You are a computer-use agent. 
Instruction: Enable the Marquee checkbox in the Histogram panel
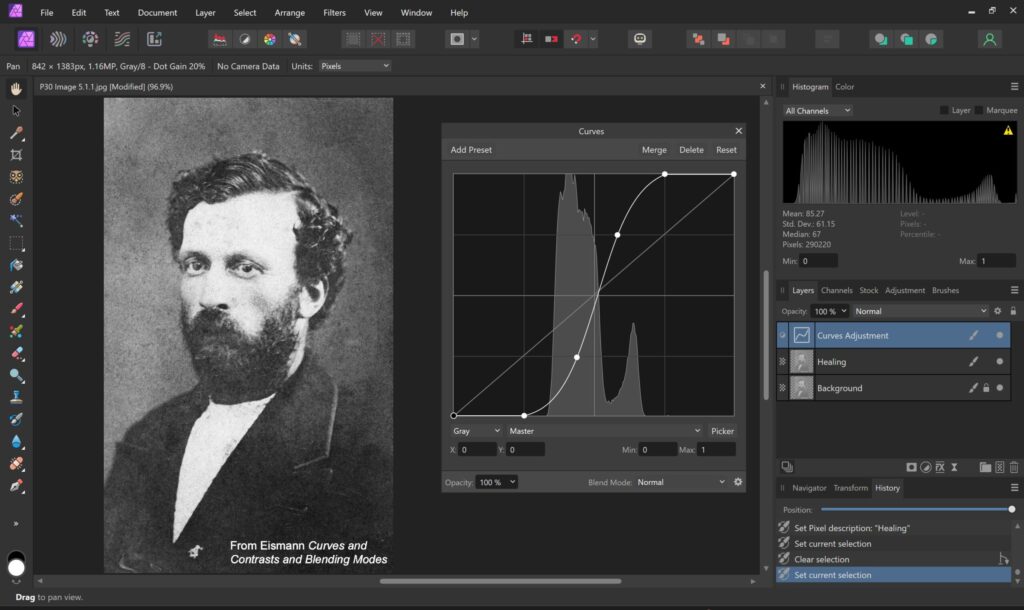click(980, 110)
